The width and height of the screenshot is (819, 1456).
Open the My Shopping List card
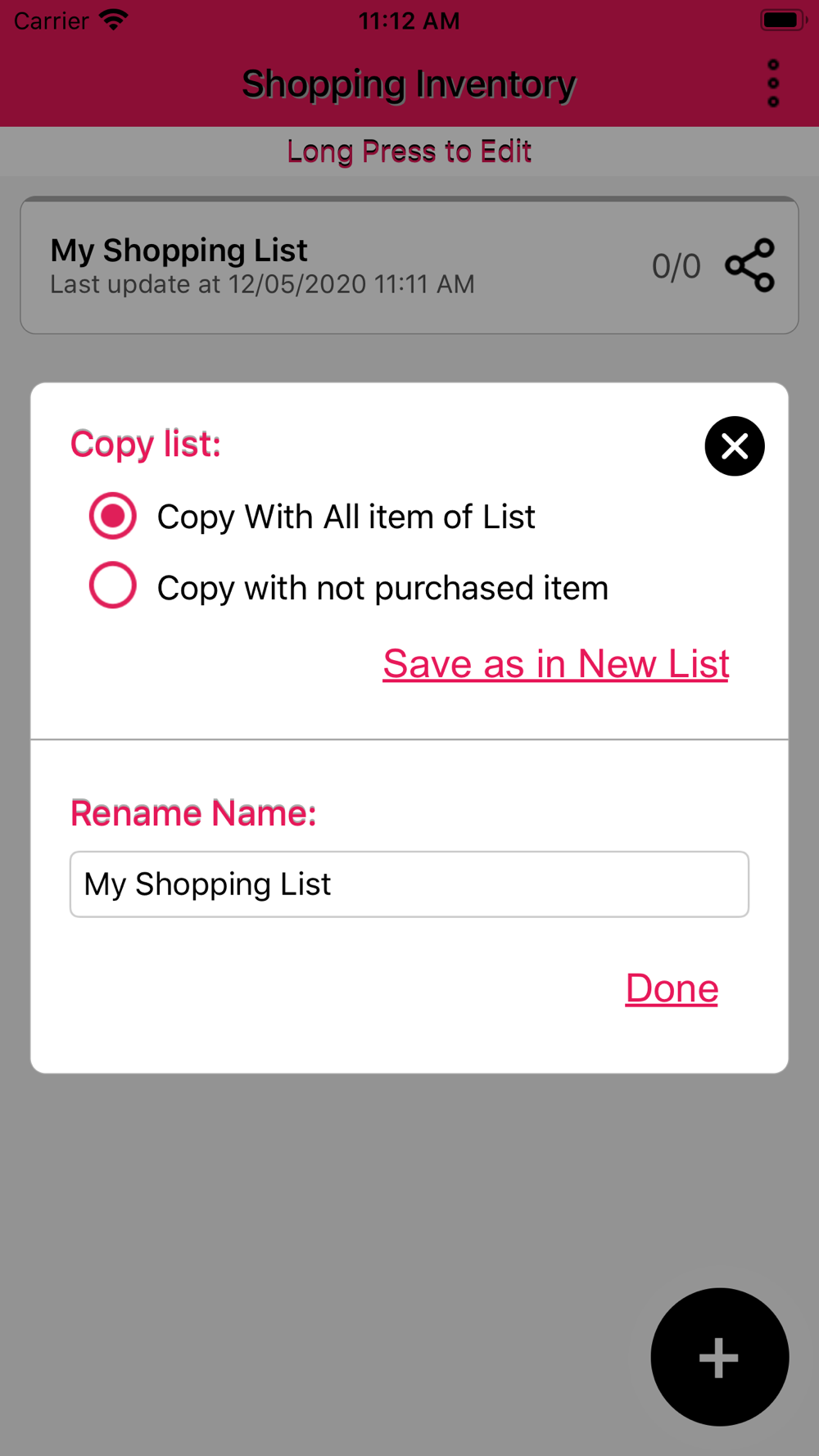click(x=409, y=265)
